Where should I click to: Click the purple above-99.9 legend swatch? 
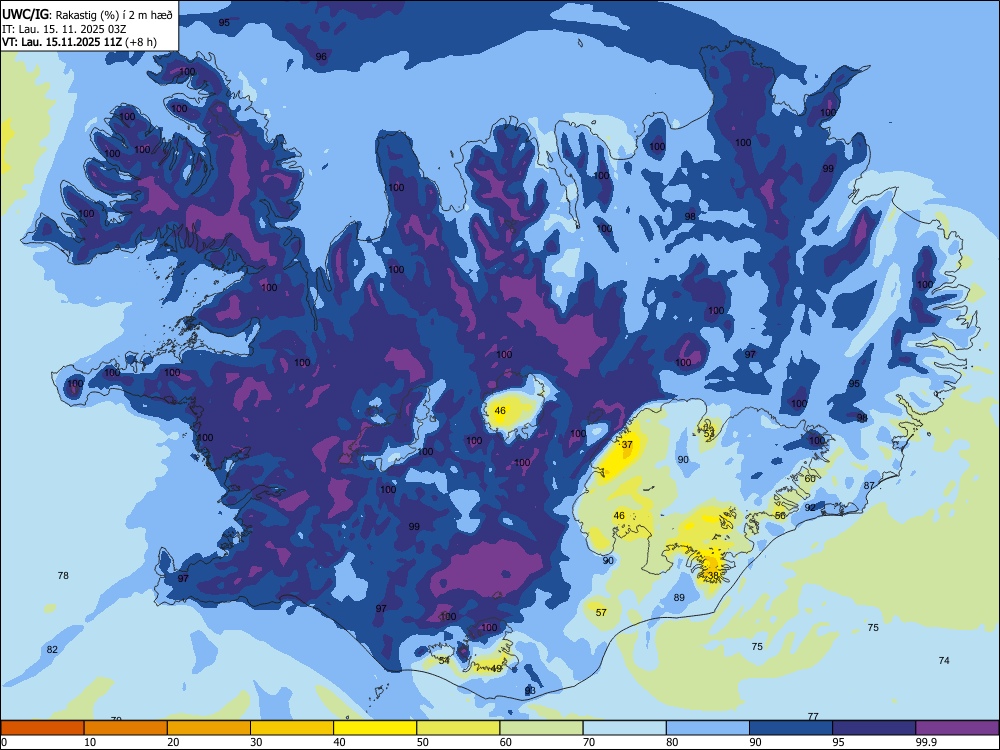[x=957, y=728]
